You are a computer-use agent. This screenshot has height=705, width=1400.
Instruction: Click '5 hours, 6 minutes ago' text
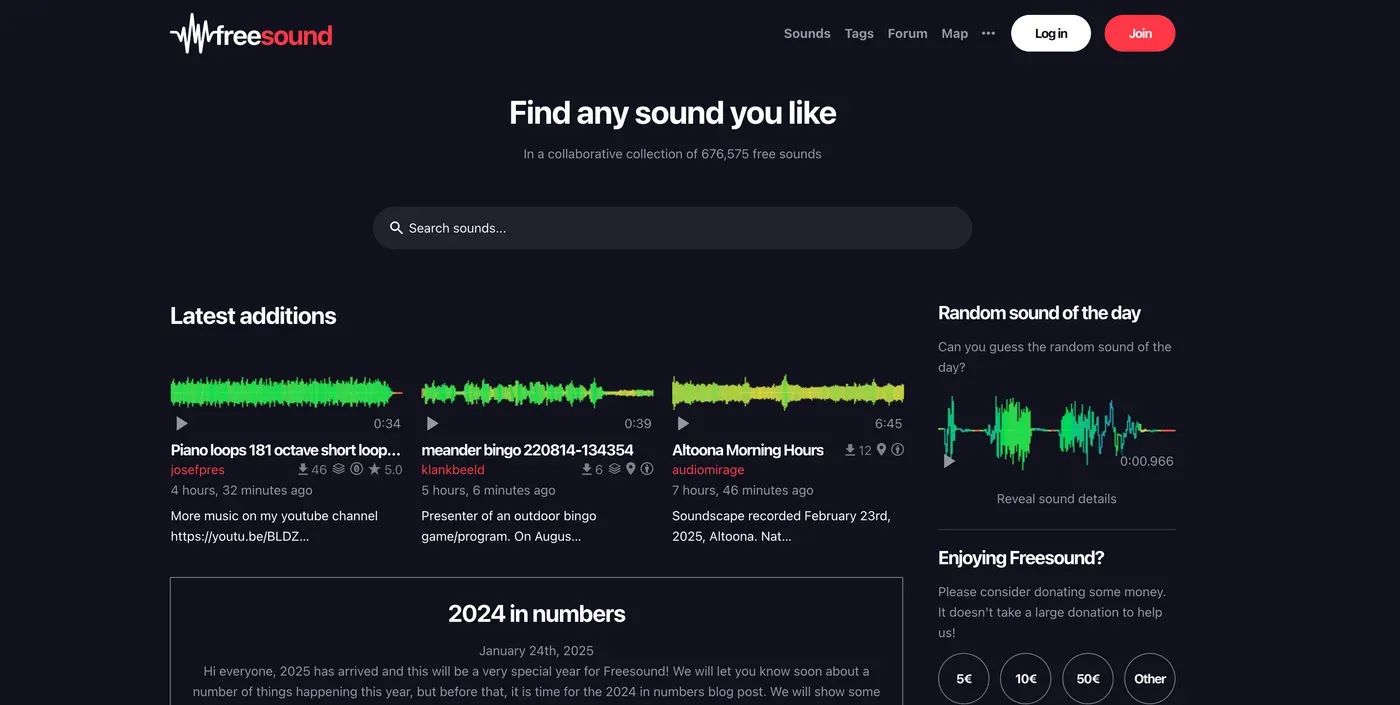click(x=489, y=490)
